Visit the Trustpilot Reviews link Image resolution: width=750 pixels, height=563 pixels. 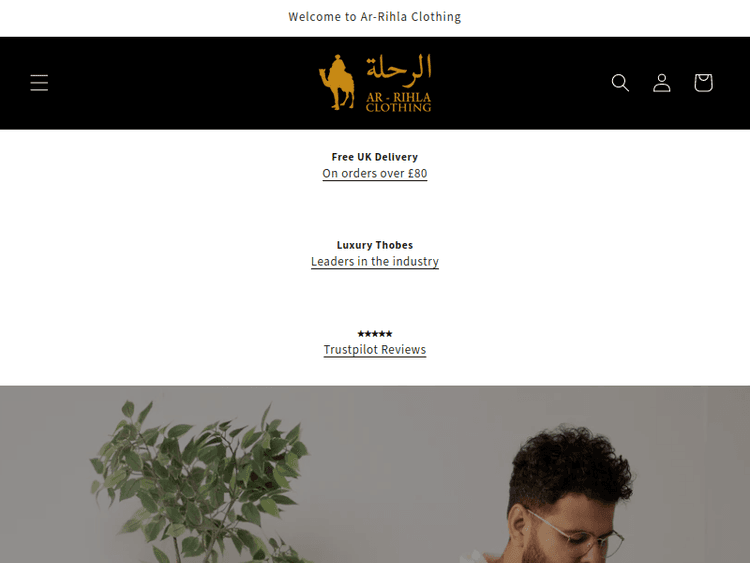375,350
